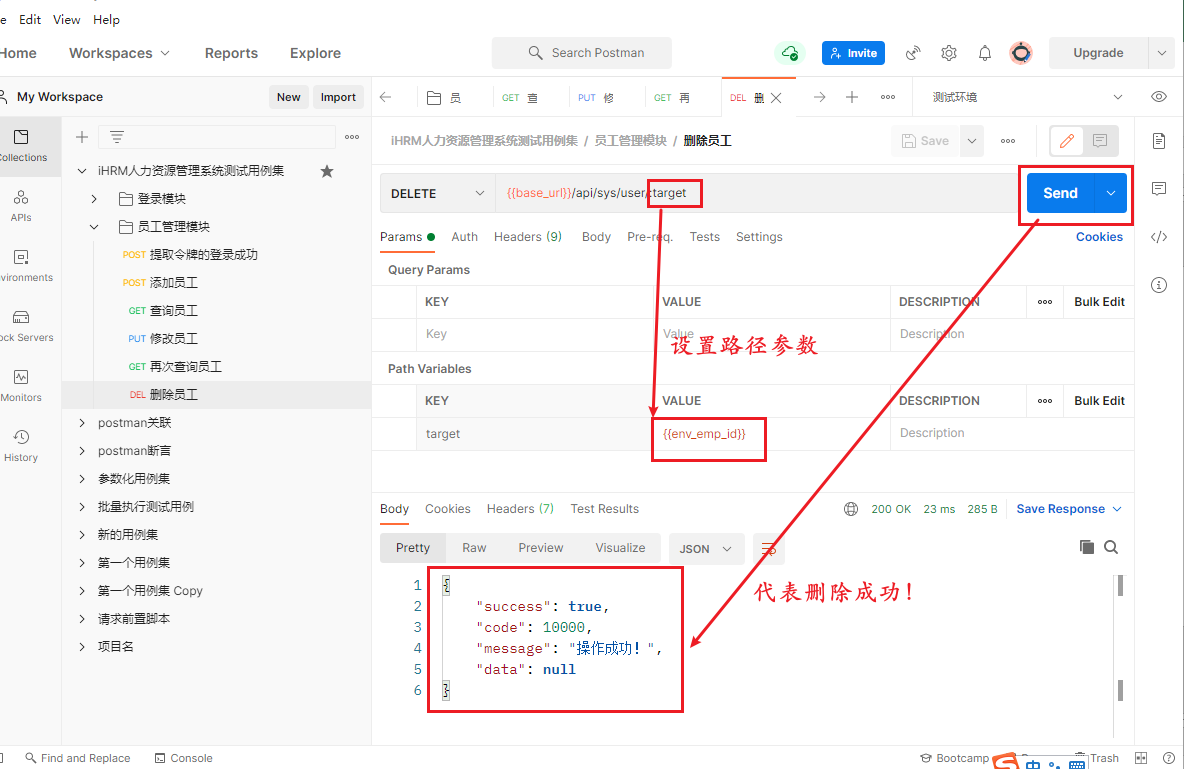
Task: Open the Cookies link
Action: [x=1099, y=237]
